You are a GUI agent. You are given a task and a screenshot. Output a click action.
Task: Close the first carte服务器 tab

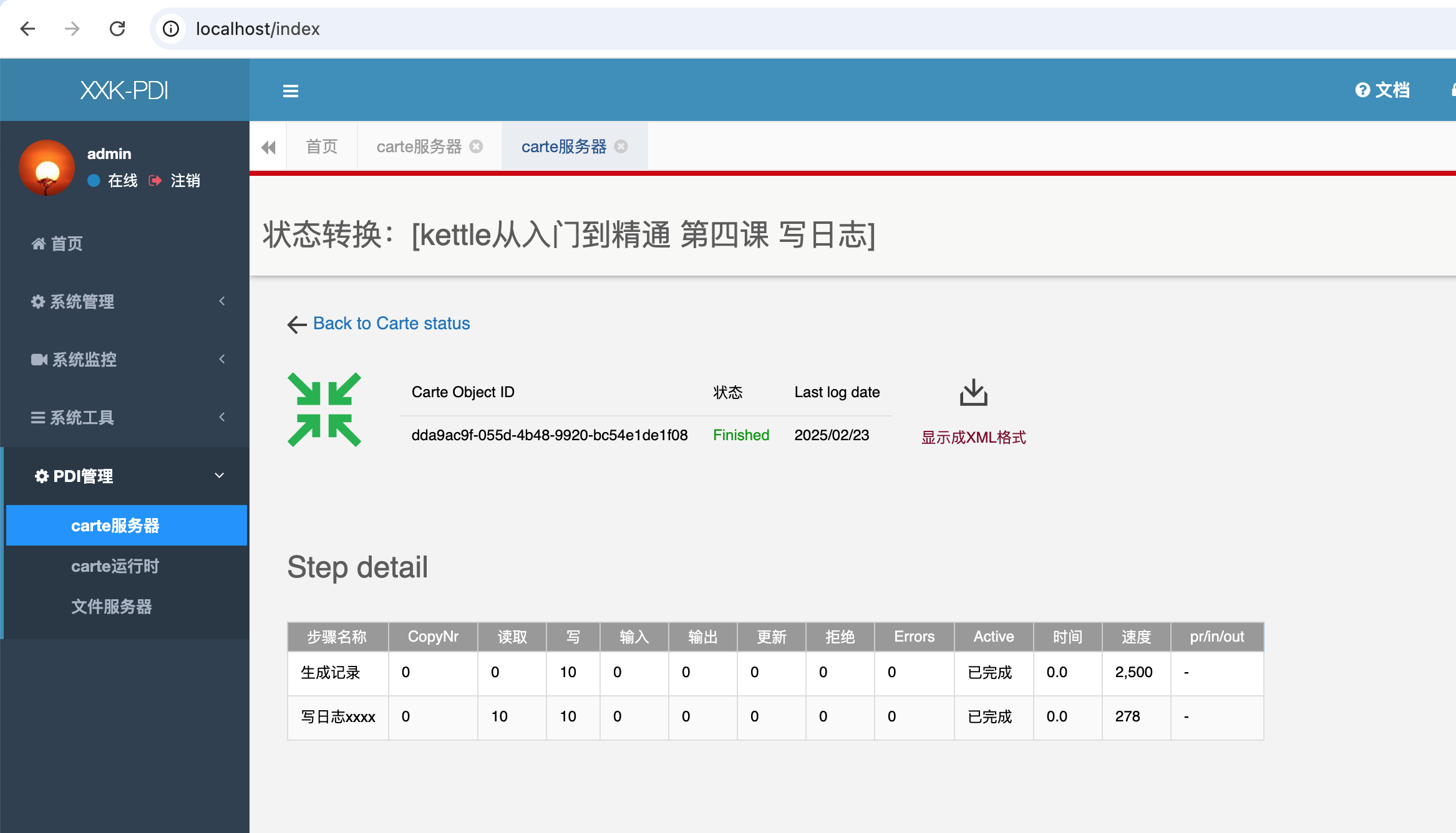476,147
